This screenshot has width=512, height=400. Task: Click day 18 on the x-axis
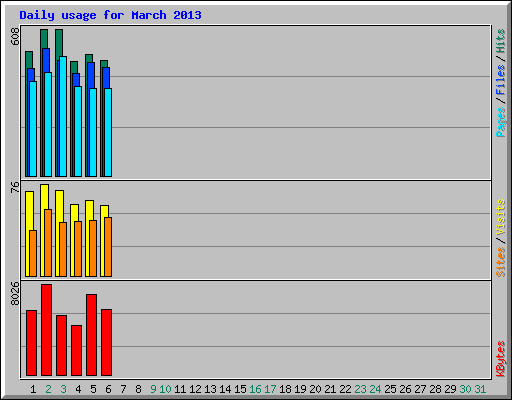tap(285, 389)
